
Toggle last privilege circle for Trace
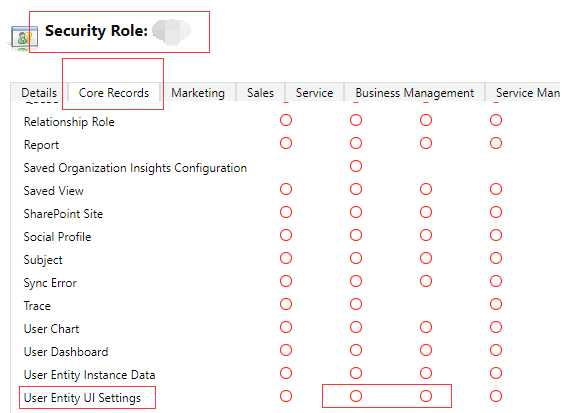[496, 304]
